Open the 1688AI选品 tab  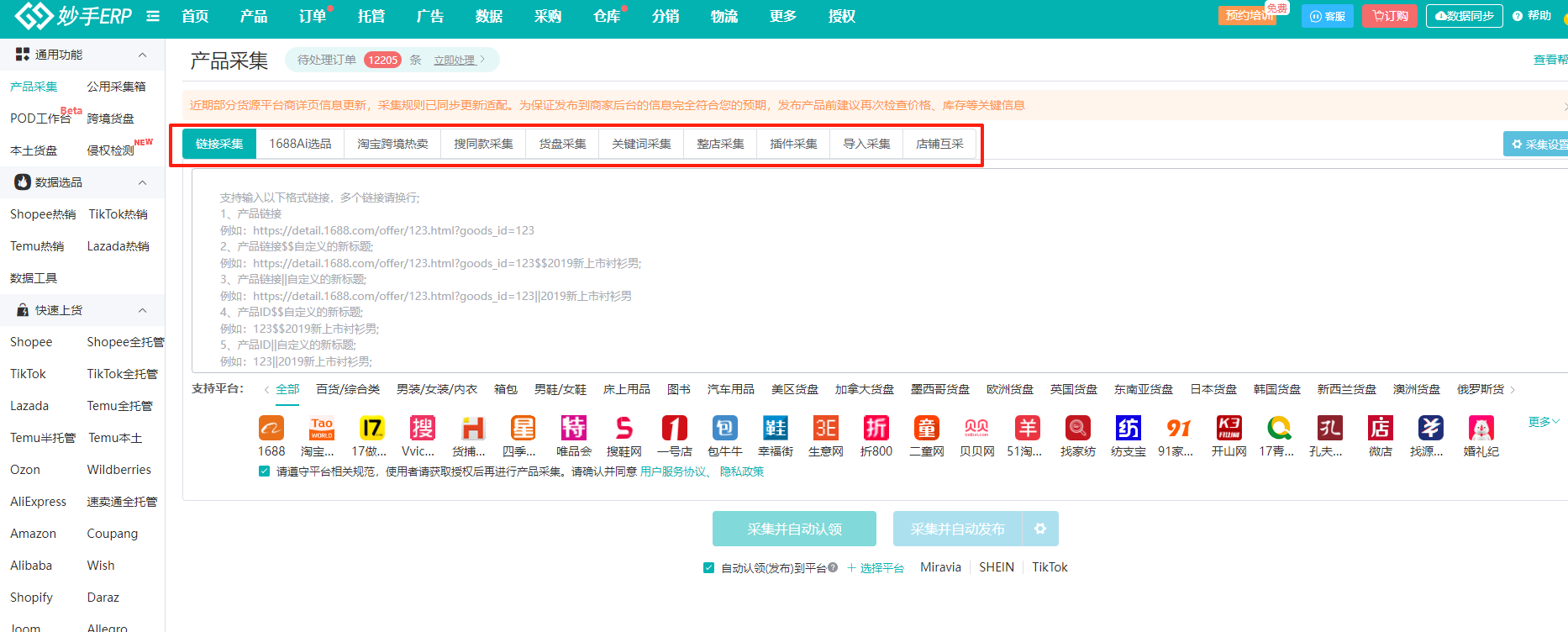[300, 144]
